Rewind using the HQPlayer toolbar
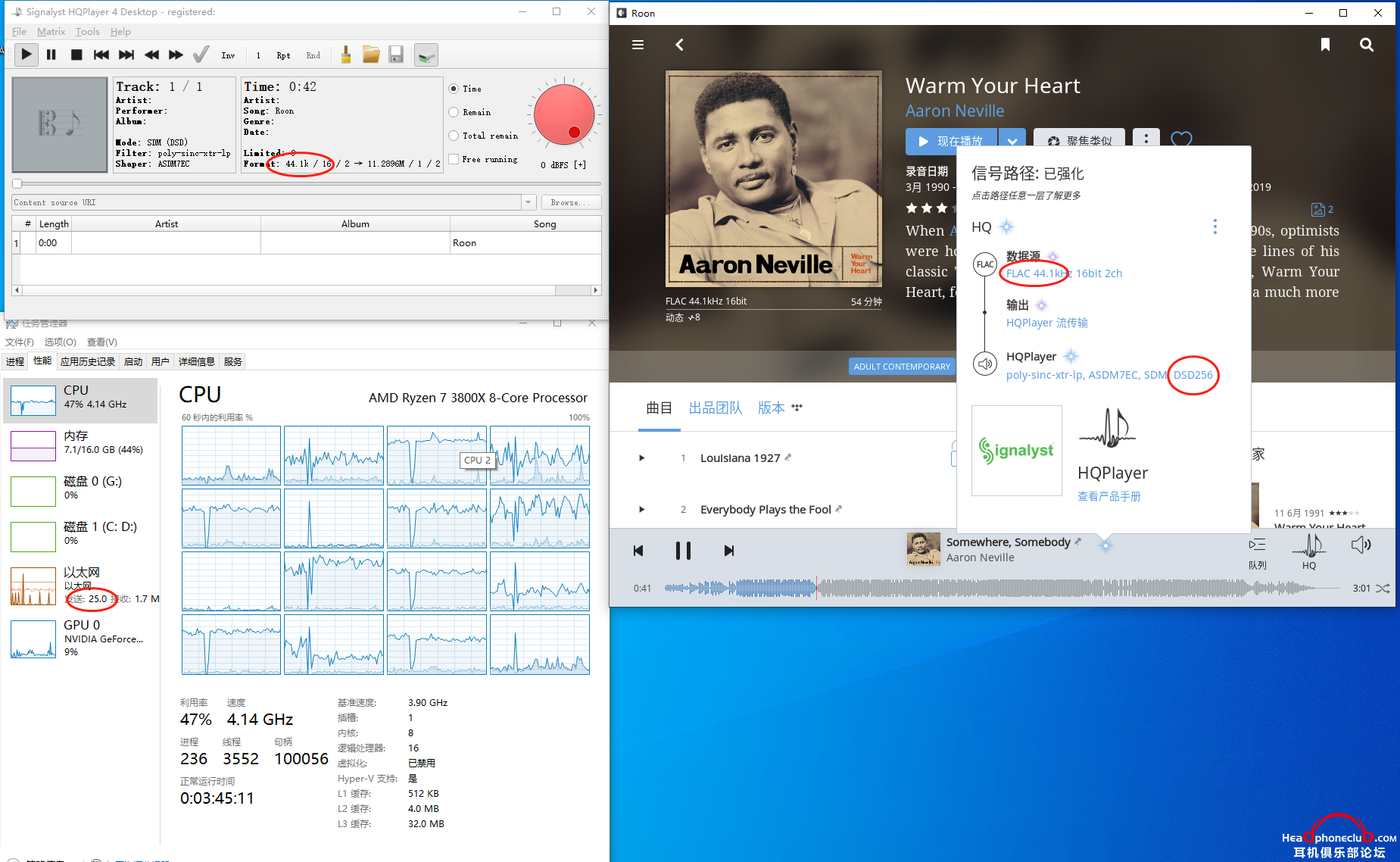Image resolution: width=1400 pixels, height=862 pixels. 151,55
